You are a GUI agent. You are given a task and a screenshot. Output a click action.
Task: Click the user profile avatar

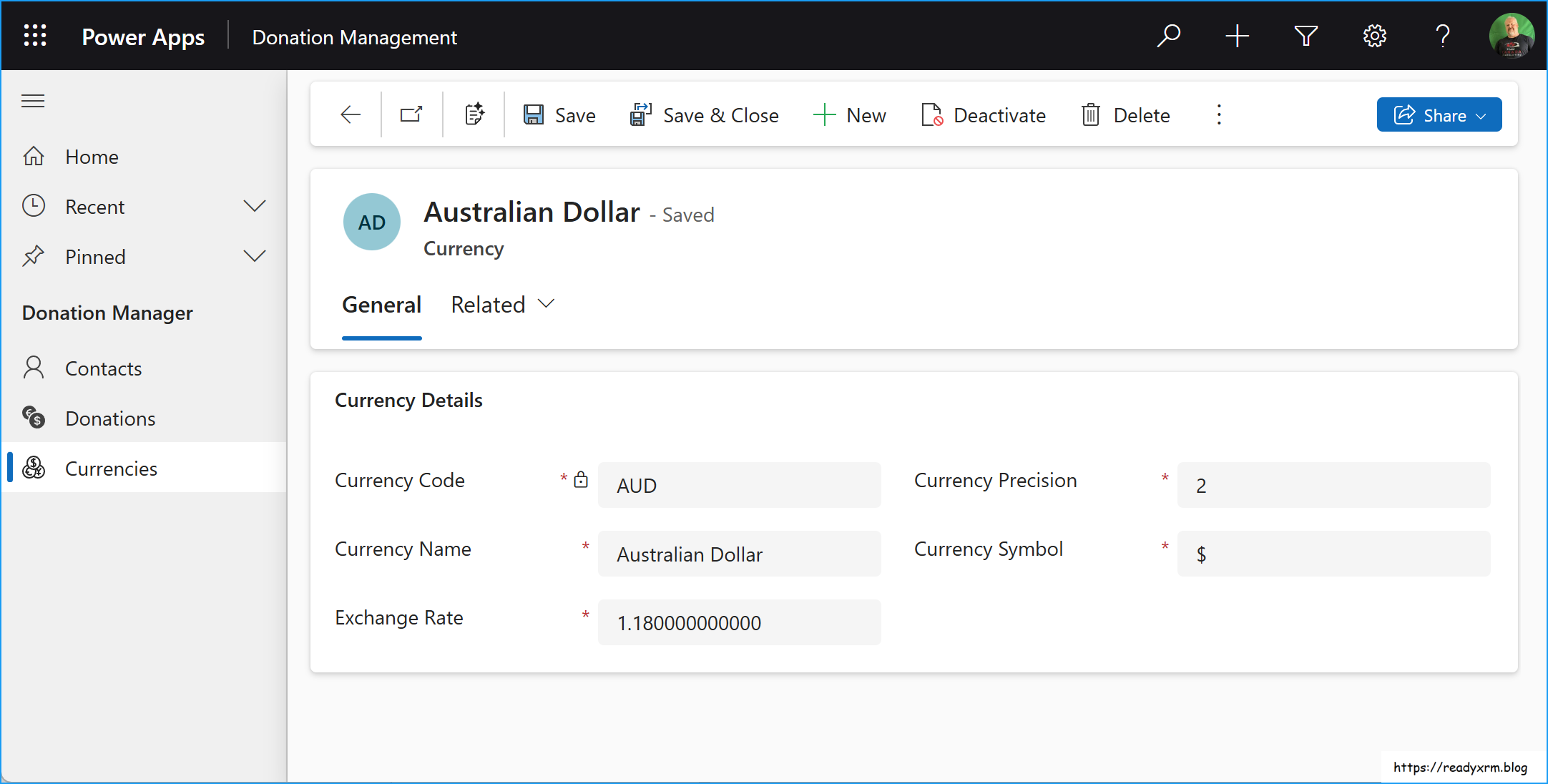tap(1512, 35)
